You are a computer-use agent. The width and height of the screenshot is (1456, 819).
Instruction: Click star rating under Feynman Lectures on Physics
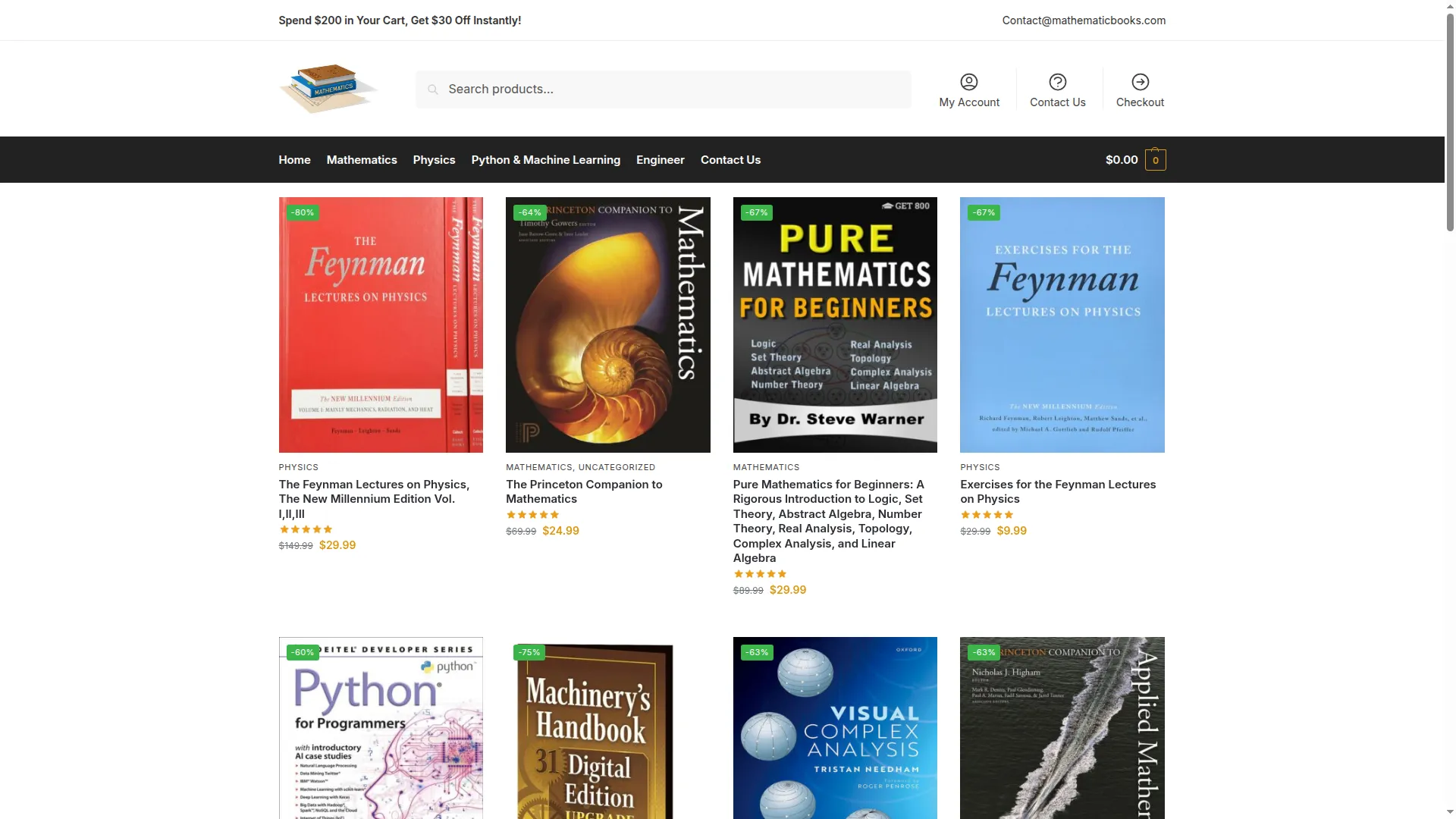click(x=306, y=529)
